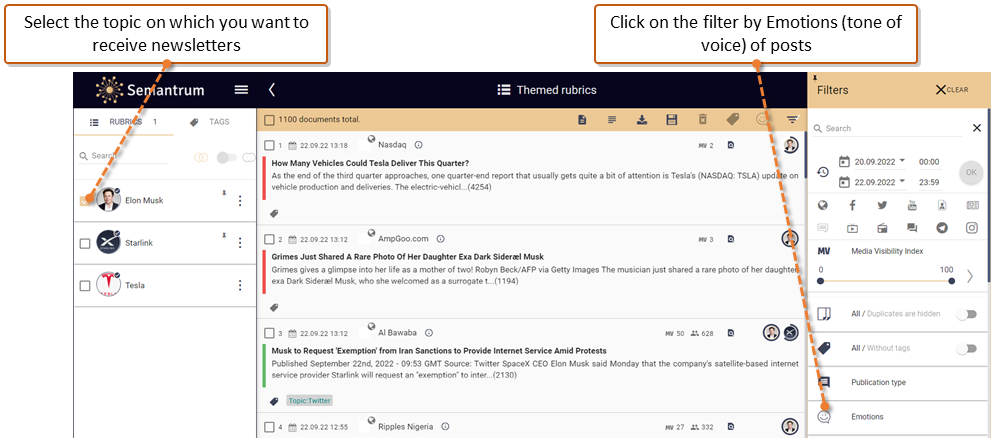Screen dimensions: 992x438
Task: Click the info icon next to Nasdaq
Action: tap(418, 146)
